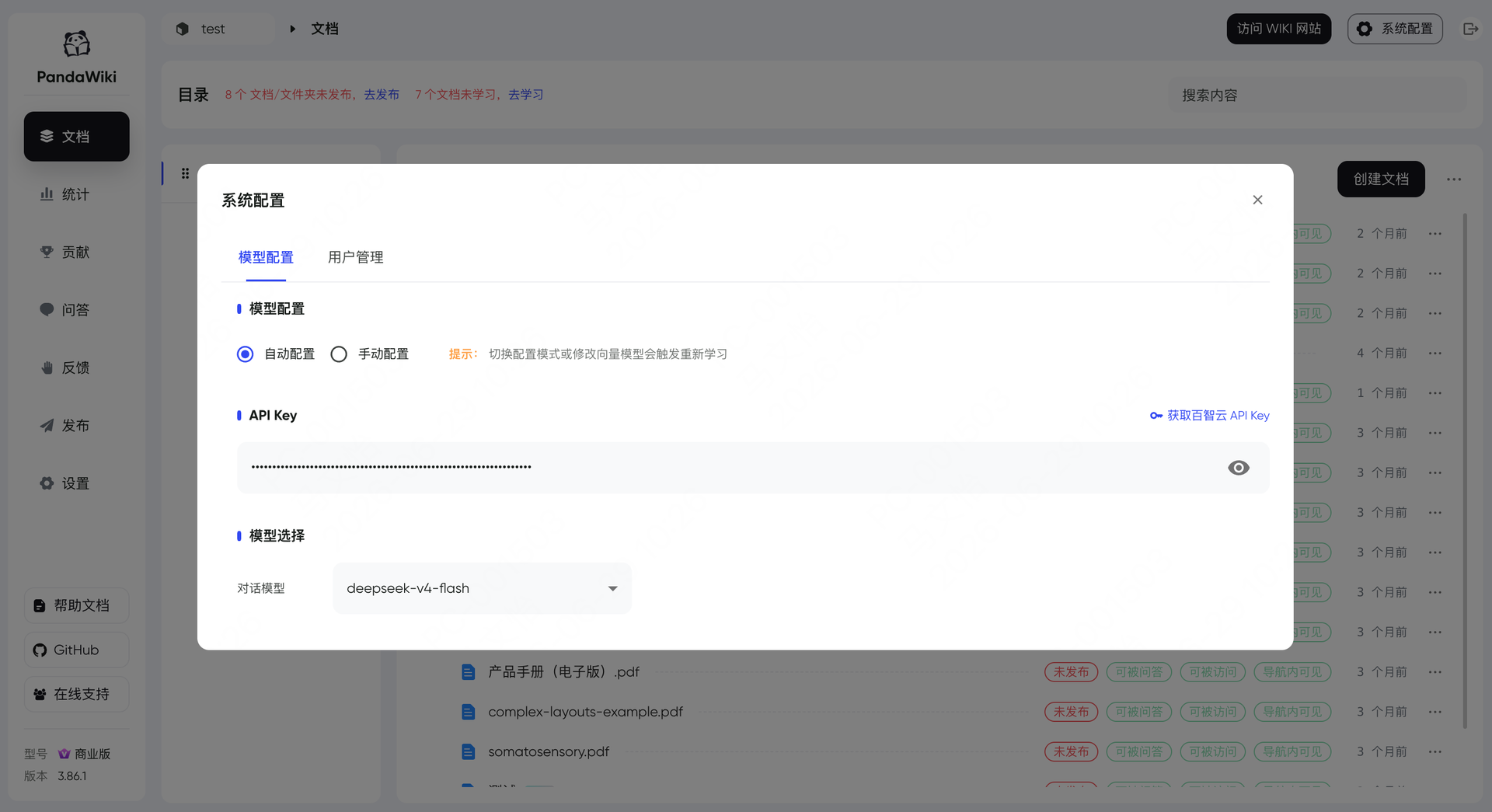1492x812 pixels.
Task: Open the 统计 statistics page
Action: pos(76,194)
